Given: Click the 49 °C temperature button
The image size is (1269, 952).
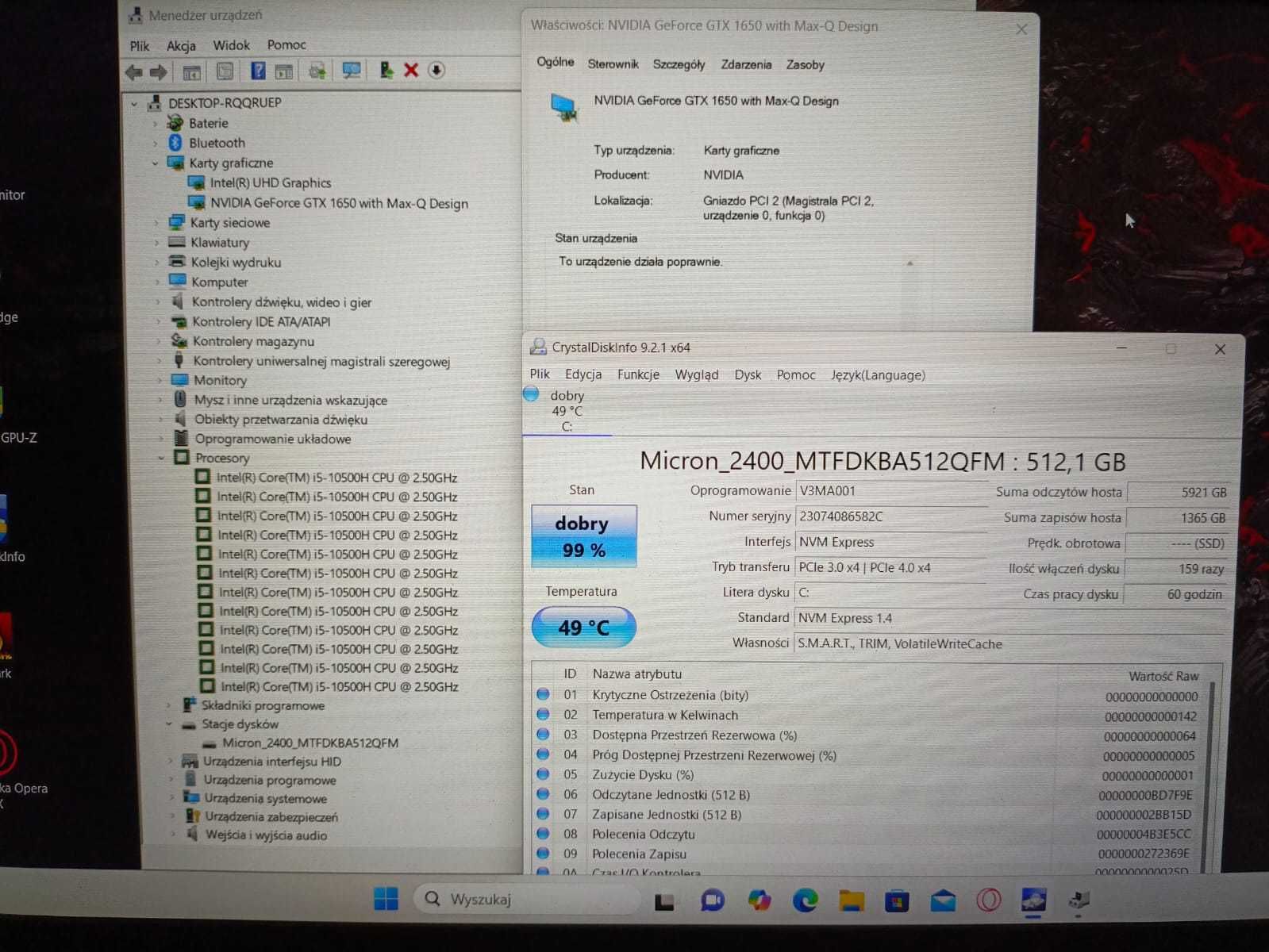Looking at the screenshot, I should (583, 628).
